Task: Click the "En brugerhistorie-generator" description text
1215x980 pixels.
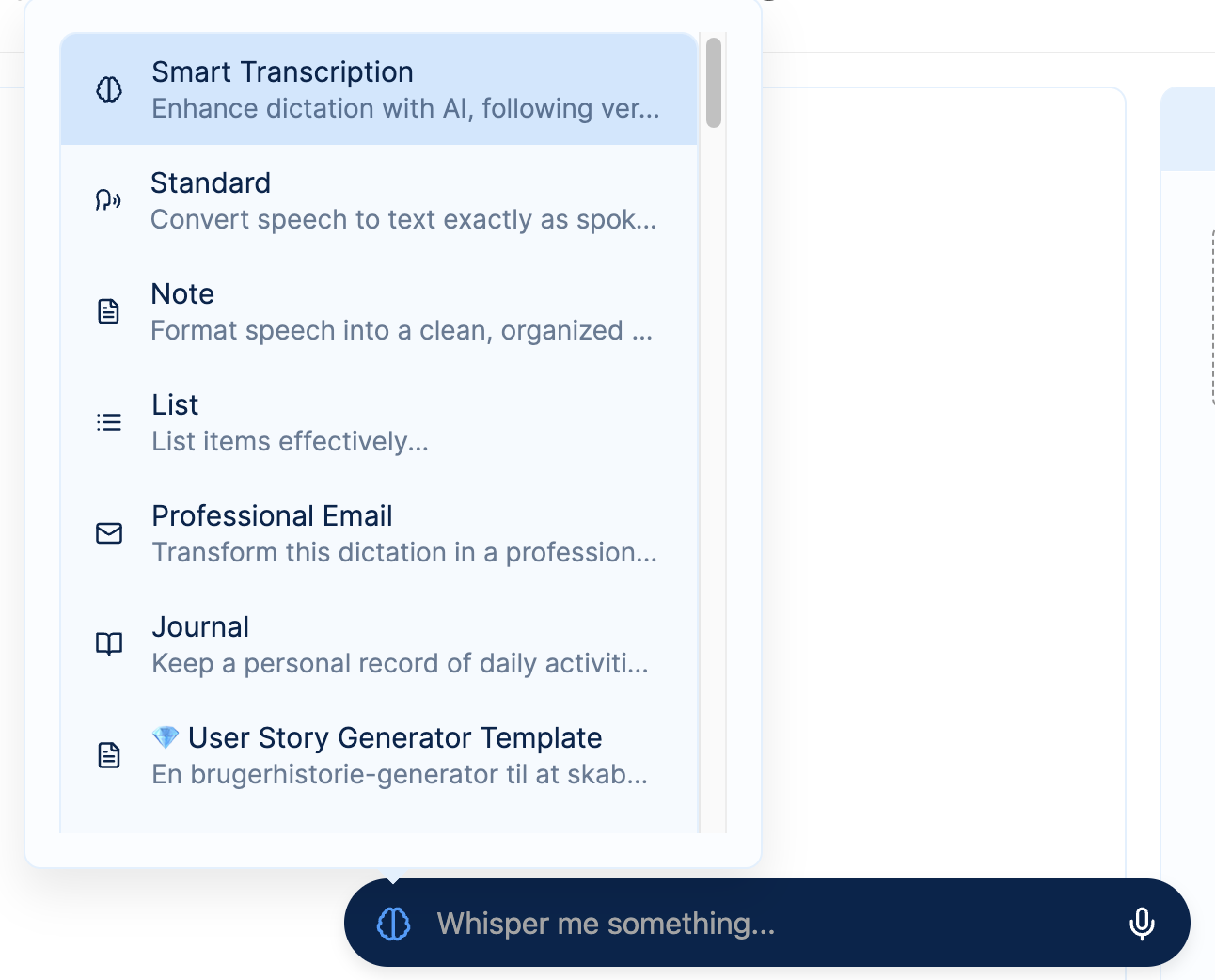Action: pos(400,775)
